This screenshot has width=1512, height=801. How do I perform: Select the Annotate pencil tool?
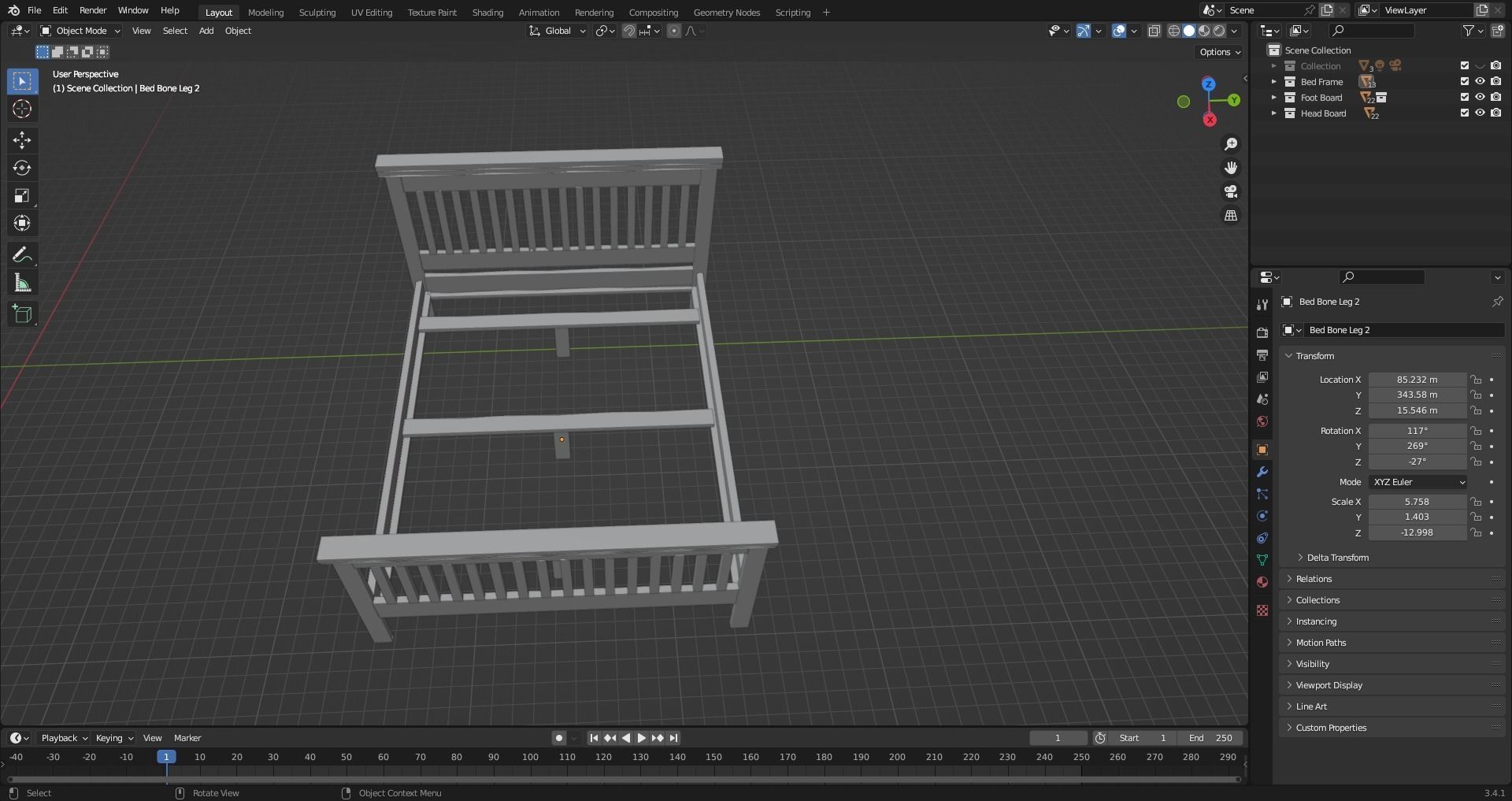(22, 254)
